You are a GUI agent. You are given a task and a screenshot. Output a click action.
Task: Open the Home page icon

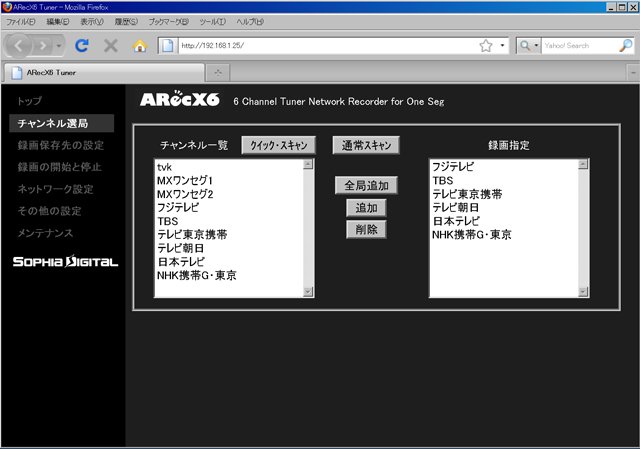140,46
